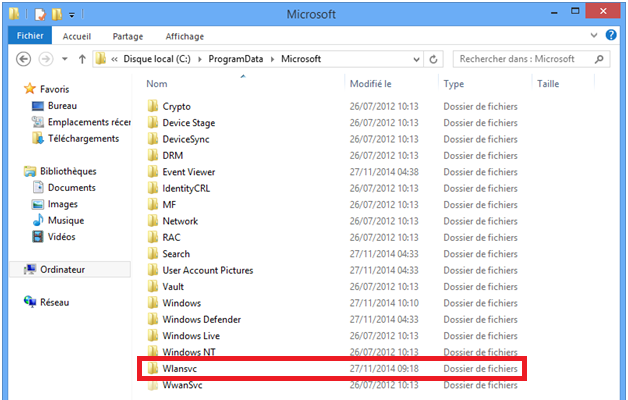Open the recent locations dropdown arrow
This screenshot has height=400, width=628.
(64, 59)
